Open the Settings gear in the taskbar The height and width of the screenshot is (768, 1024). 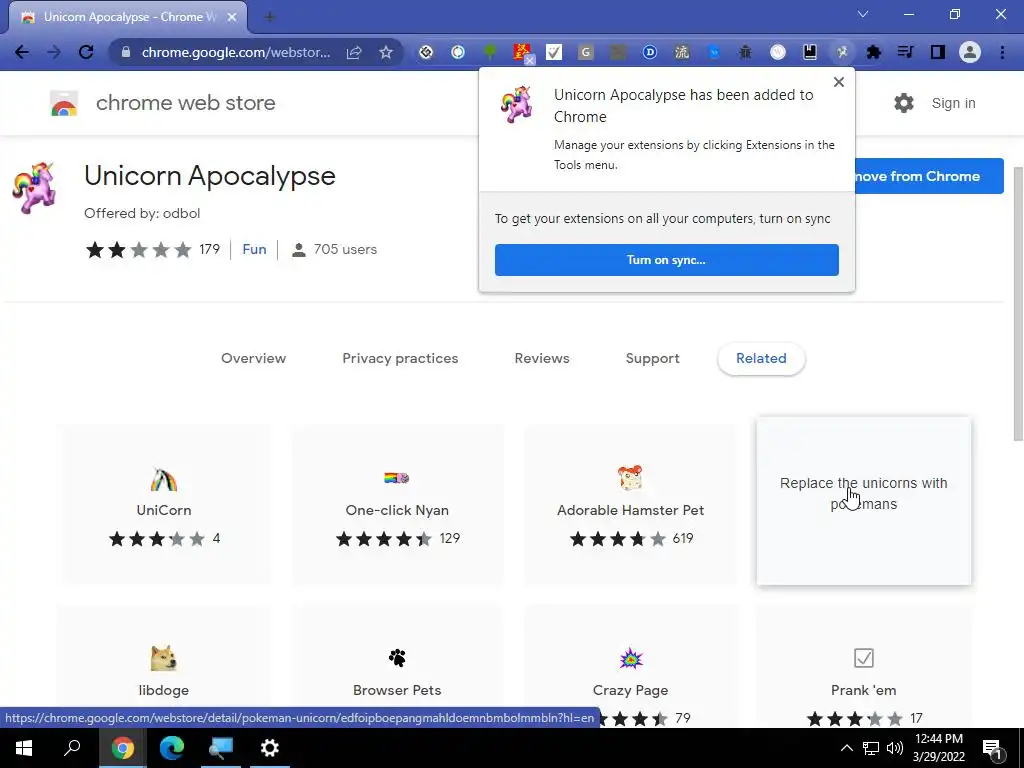pyautogui.click(x=270, y=748)
